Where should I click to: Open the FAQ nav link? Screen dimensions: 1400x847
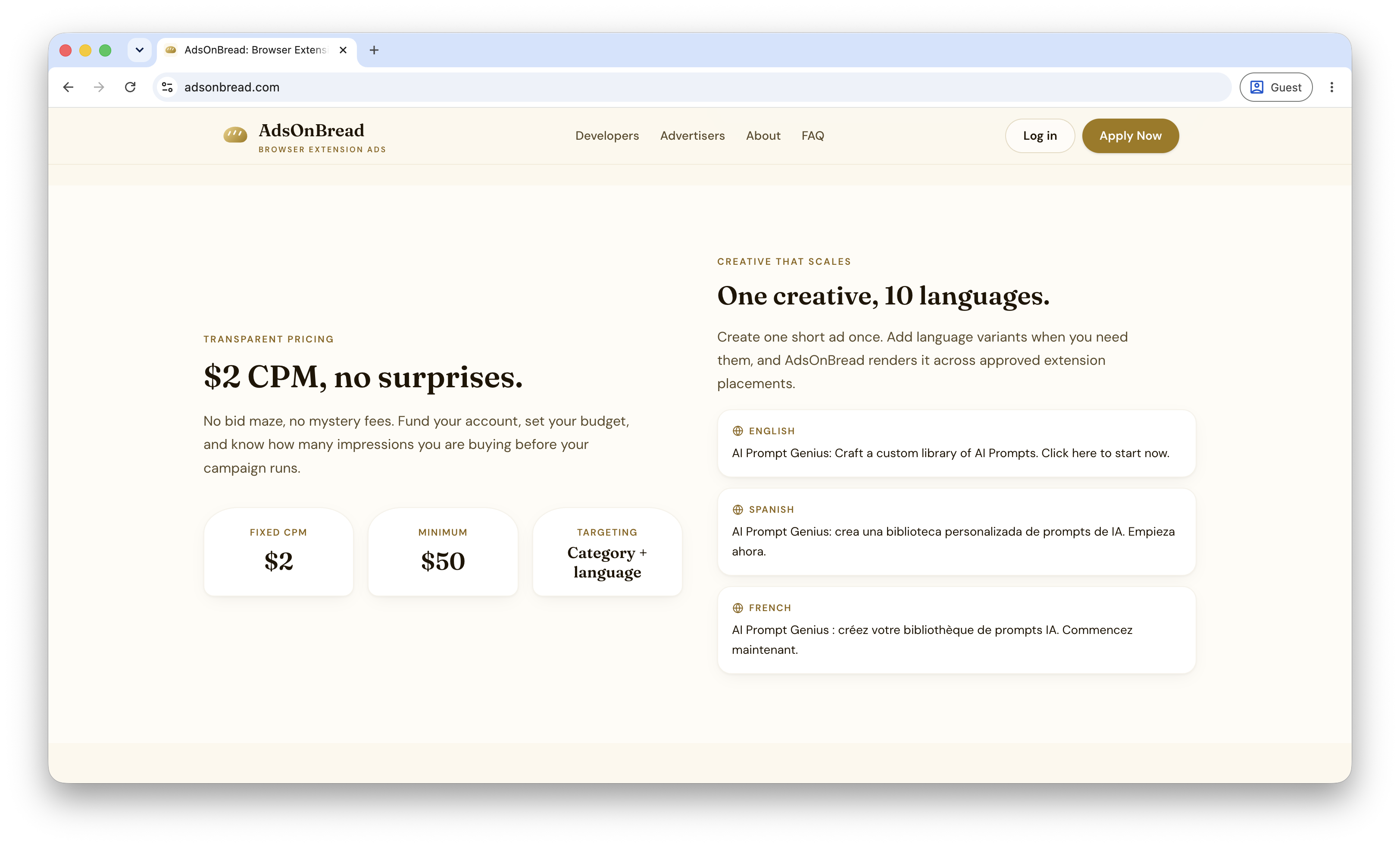pos(812,136)
